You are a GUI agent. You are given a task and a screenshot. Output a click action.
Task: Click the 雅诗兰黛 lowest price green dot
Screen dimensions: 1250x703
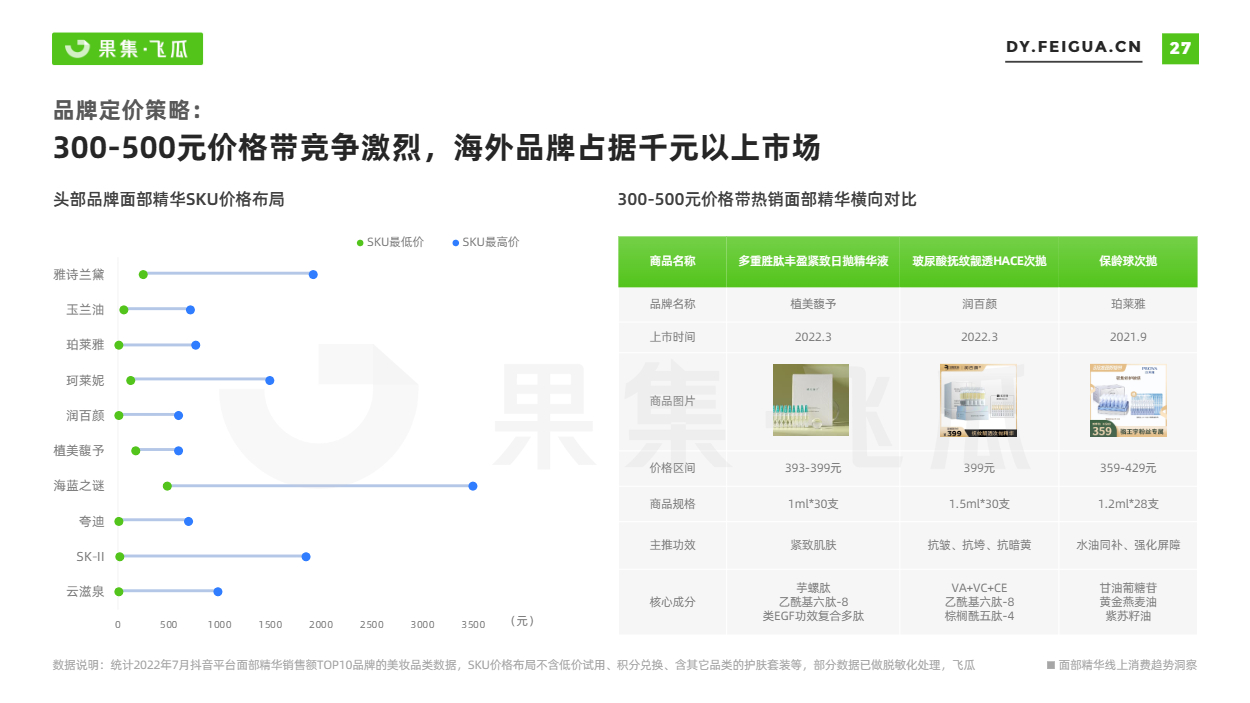coord(143,275)
